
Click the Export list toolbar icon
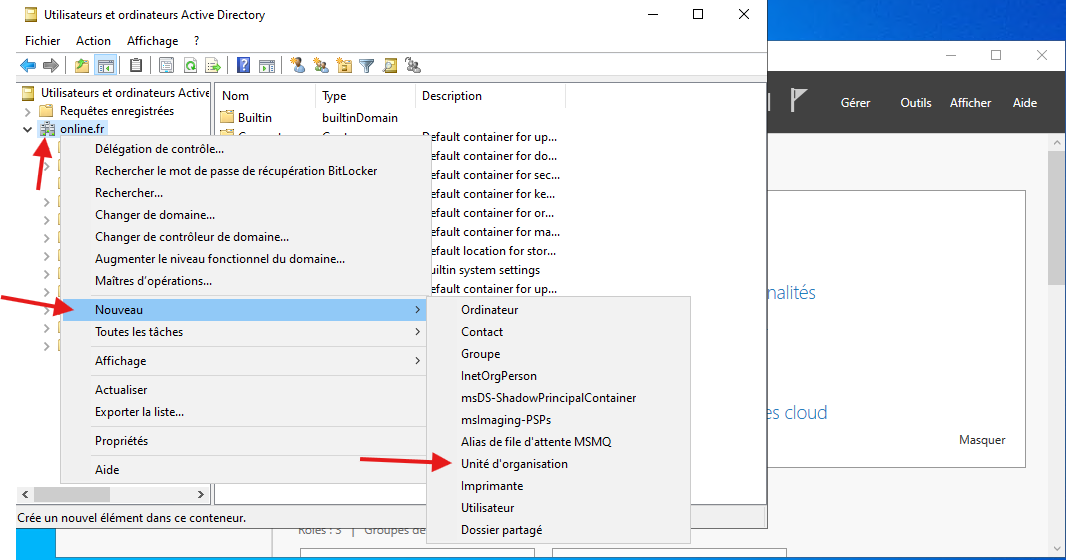[x=213, y=65]
